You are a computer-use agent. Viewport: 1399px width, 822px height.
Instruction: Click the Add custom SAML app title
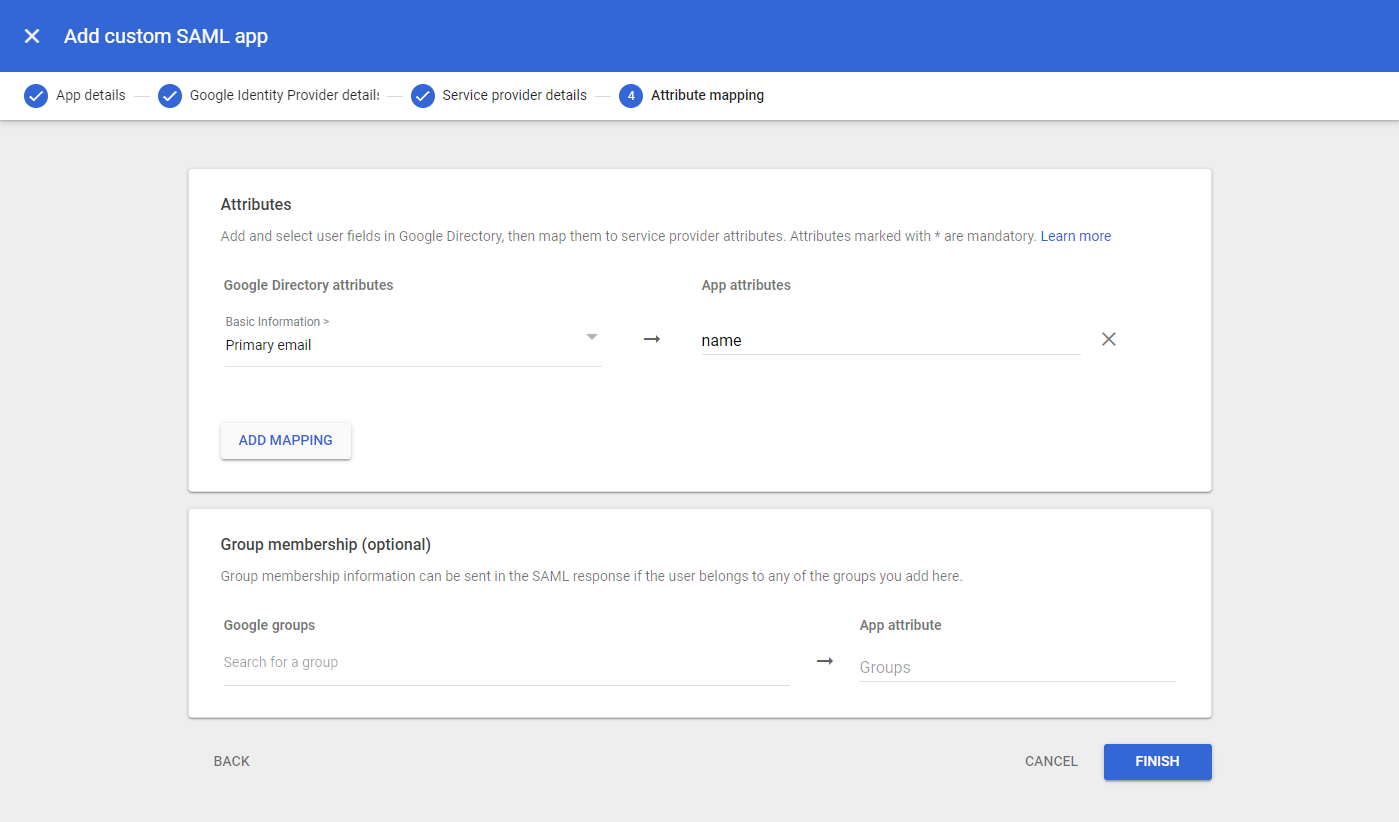pos(166,36)
